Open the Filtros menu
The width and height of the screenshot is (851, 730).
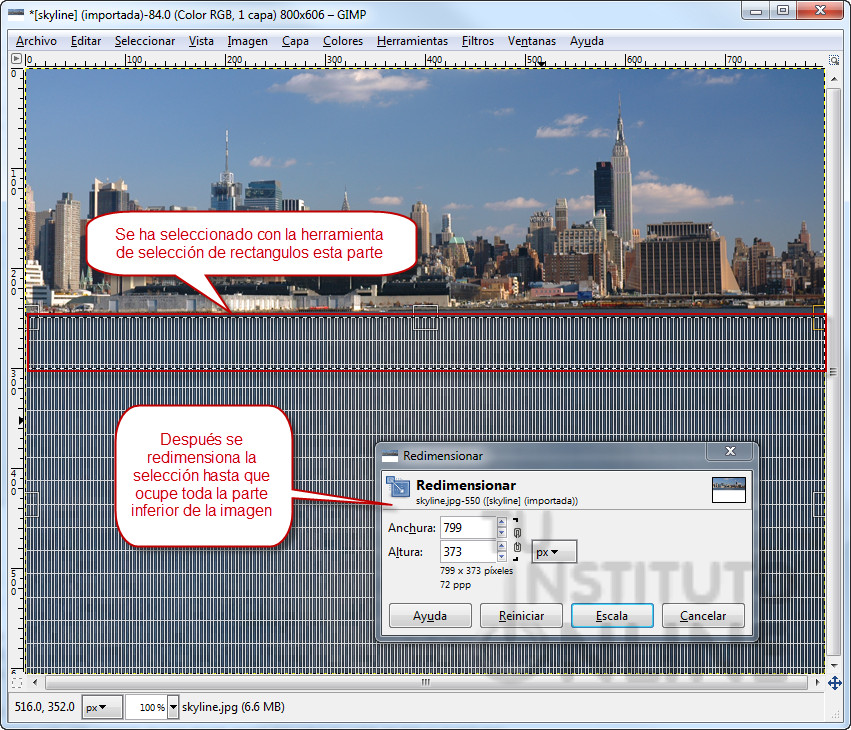[x=477, y=41]
